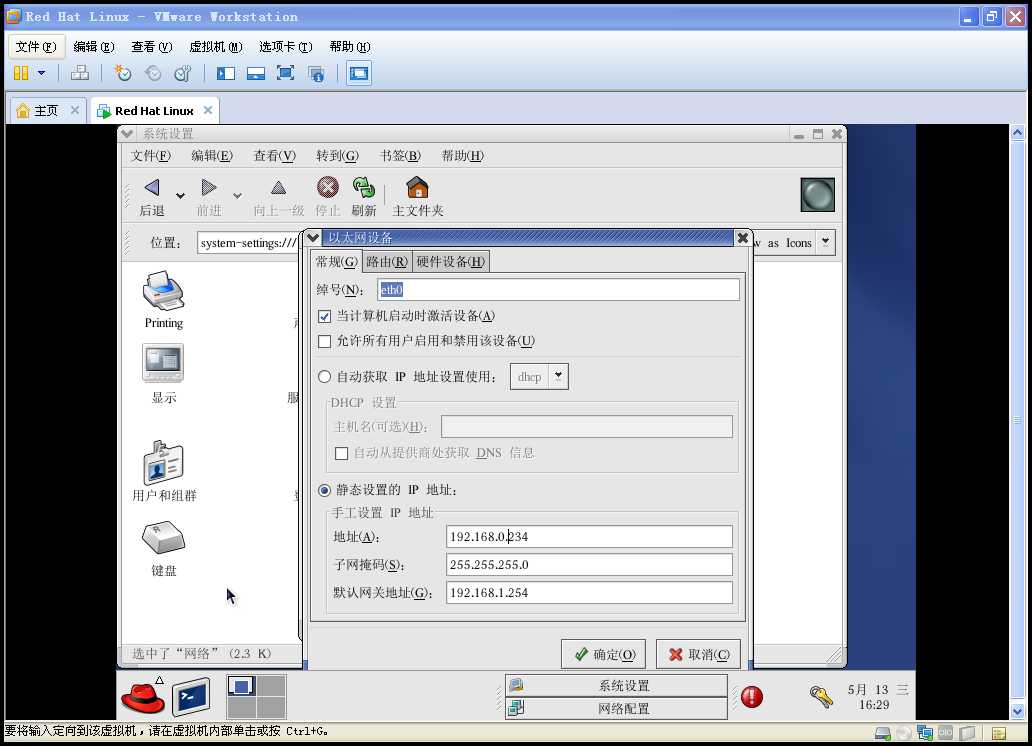
Task: Click the highlighted console view toolbar icon
Action: click(x=359, y=73)
